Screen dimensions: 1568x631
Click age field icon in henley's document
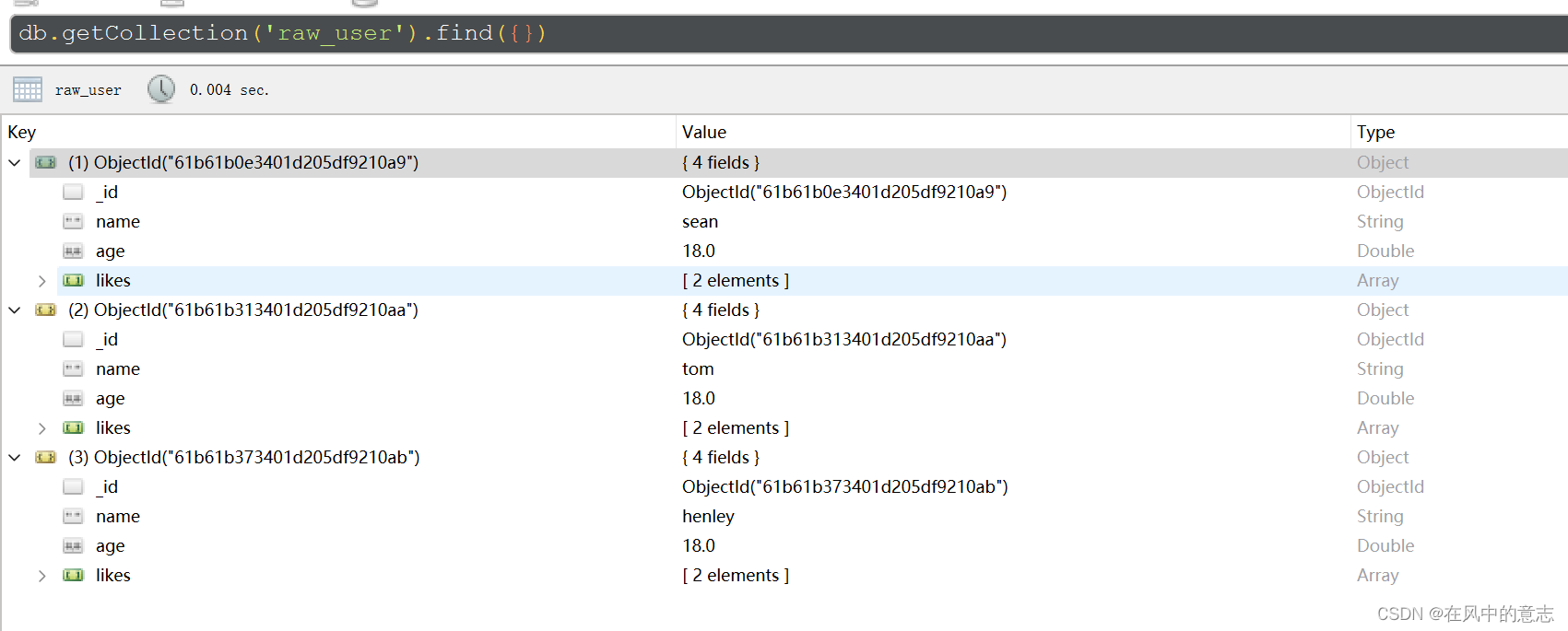pos(74,546)
